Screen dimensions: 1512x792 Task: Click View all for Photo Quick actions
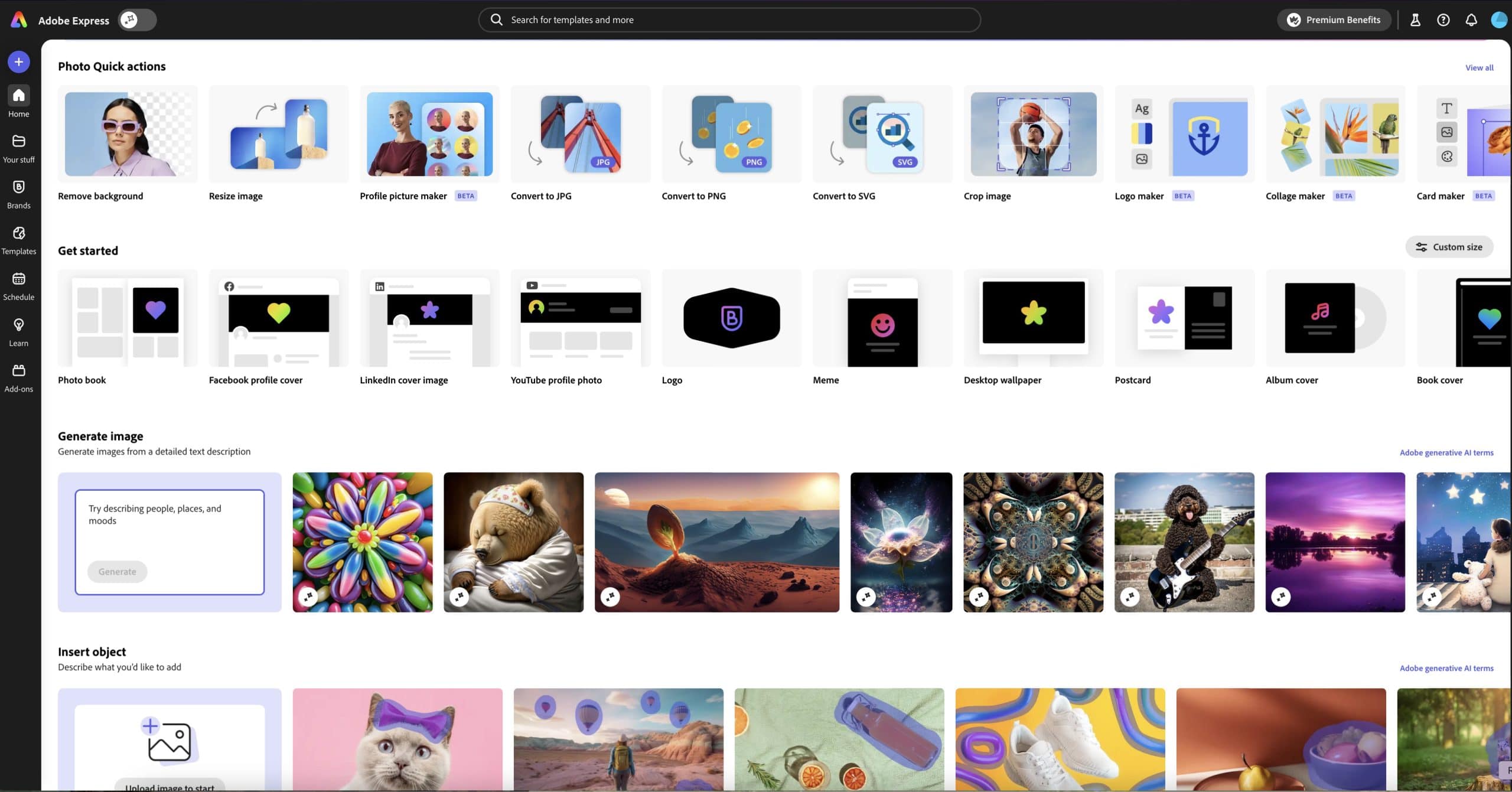click(x=1479, y=67)
